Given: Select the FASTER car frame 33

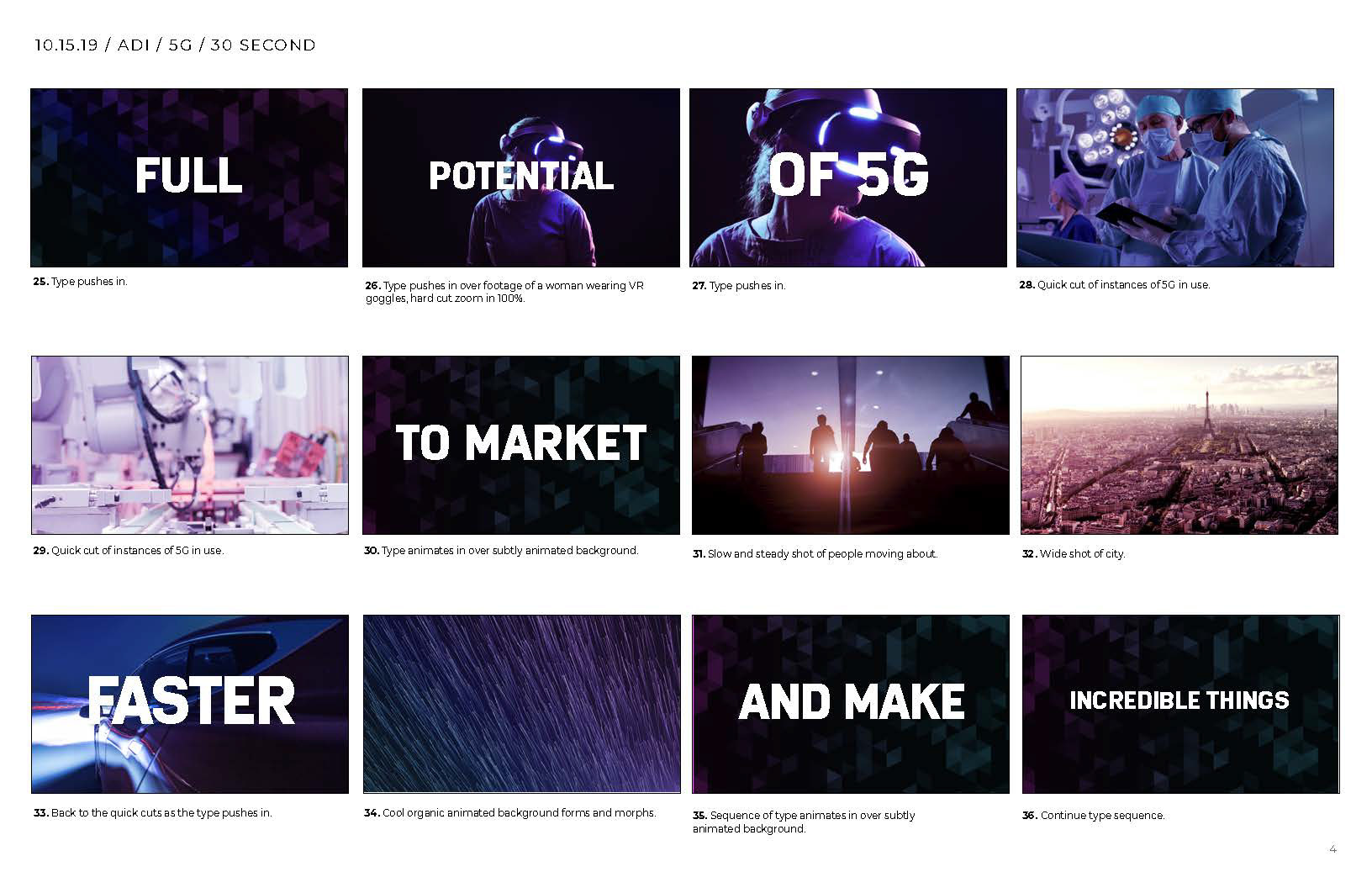Looking at the screenshot, I should 190,704.
